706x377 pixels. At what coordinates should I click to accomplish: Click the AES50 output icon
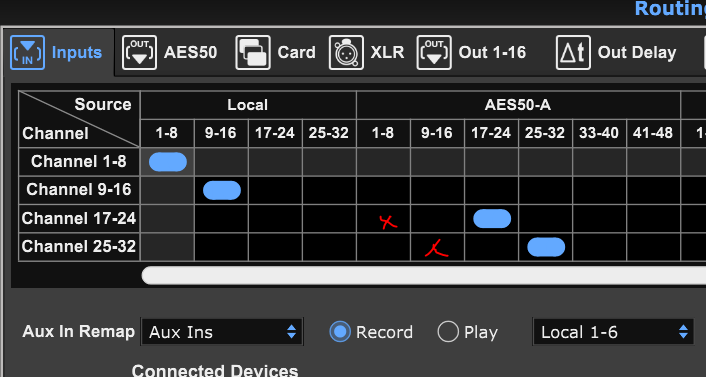coord(140,53)
